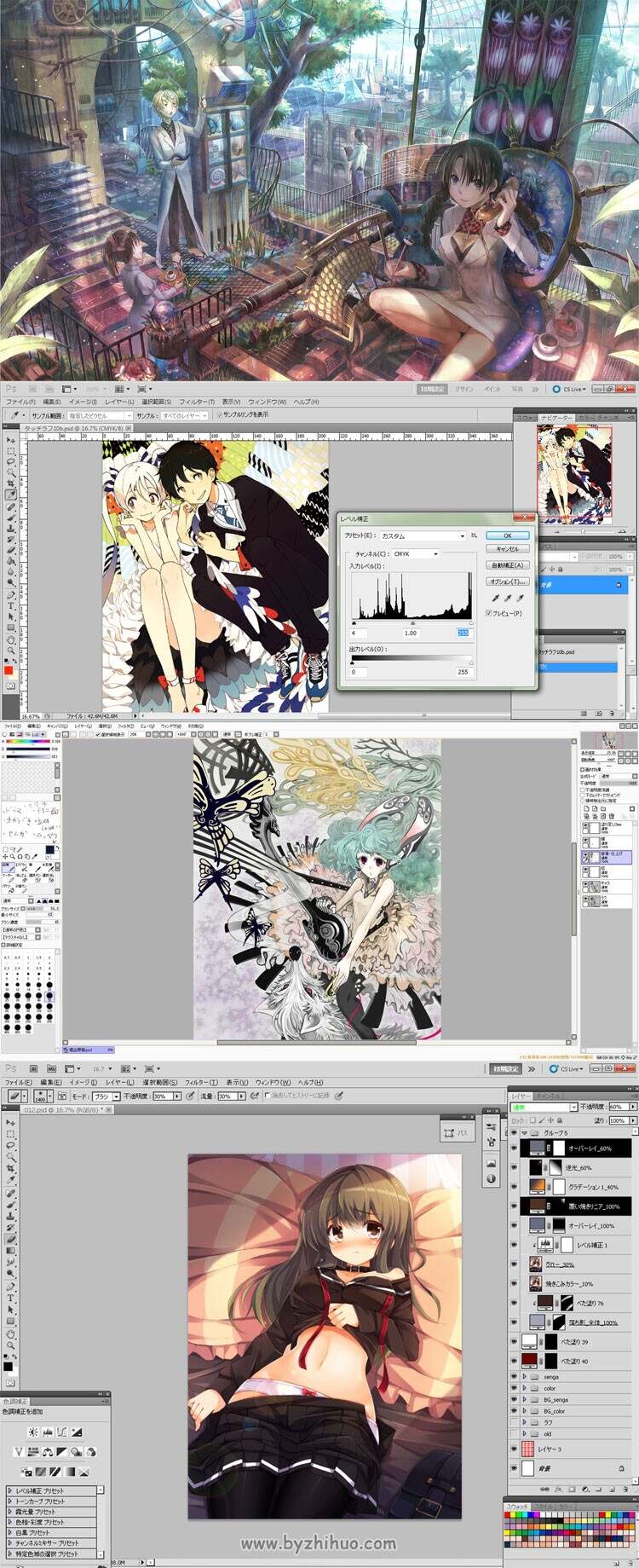The height and width of the screenshot is (1568, 639).
Task: Click the brightness/contrast sun icon in the 色調補正 panel
Action: 33,1432
